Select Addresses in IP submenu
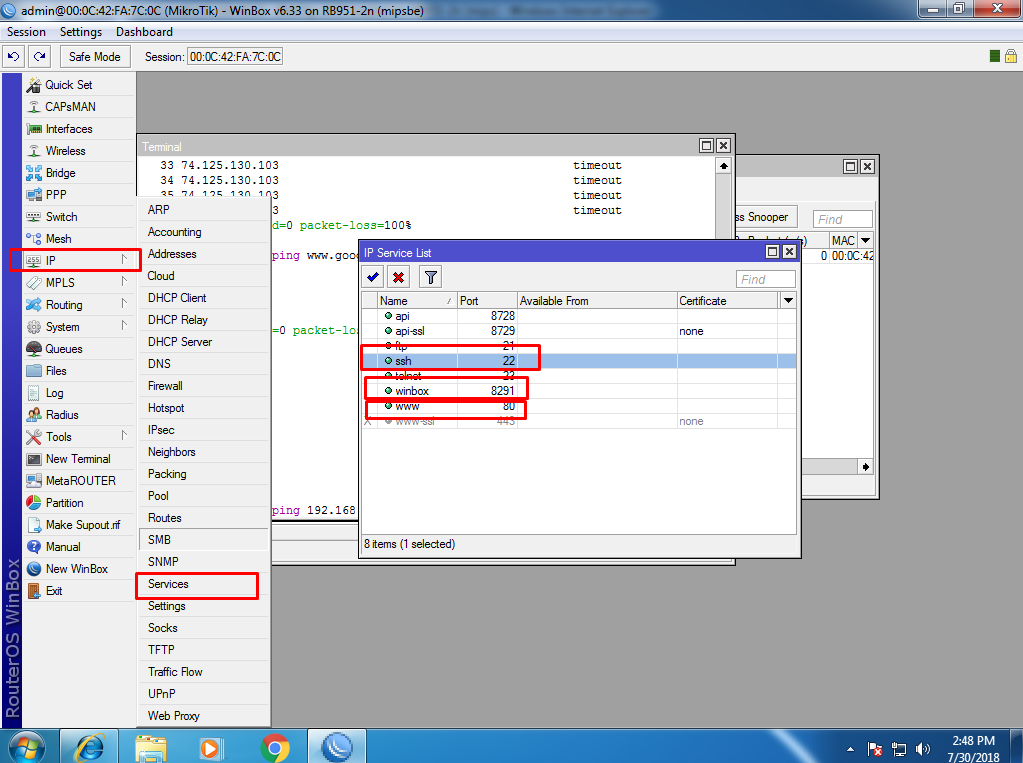The image size is (1023, 763). click(204, 254)
